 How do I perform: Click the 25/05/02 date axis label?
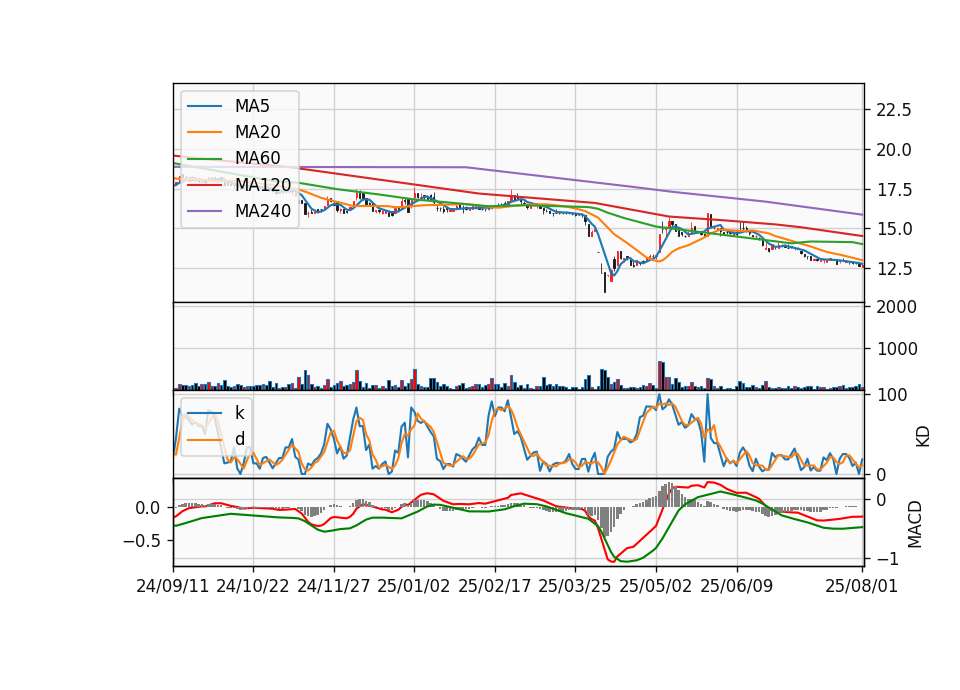tap(656, 586)
